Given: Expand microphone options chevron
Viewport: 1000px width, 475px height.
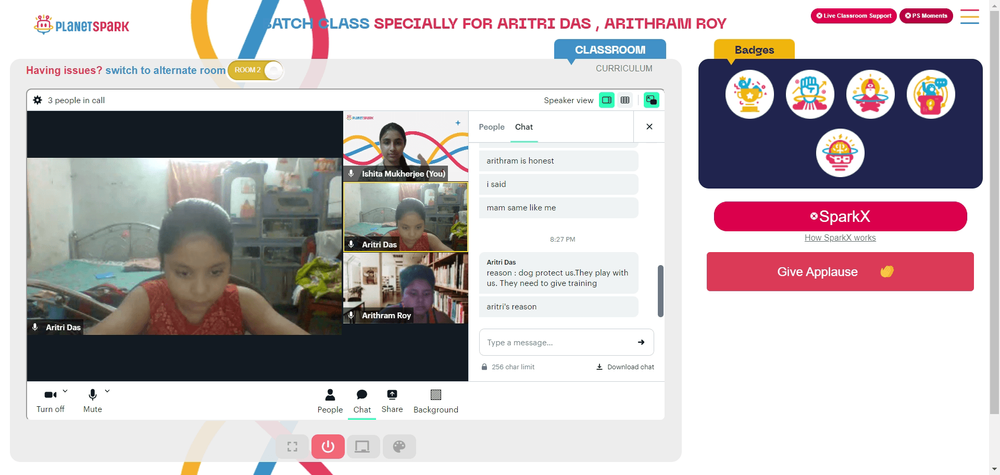Looking at the screenshot, I should (107, 391).
